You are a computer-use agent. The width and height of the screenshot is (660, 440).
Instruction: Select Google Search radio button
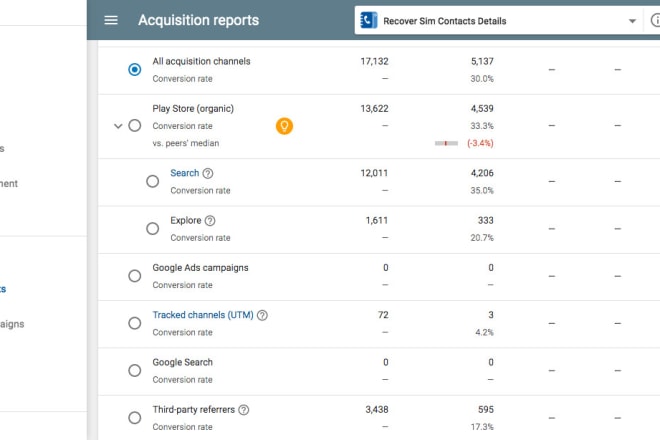point(135,371)
